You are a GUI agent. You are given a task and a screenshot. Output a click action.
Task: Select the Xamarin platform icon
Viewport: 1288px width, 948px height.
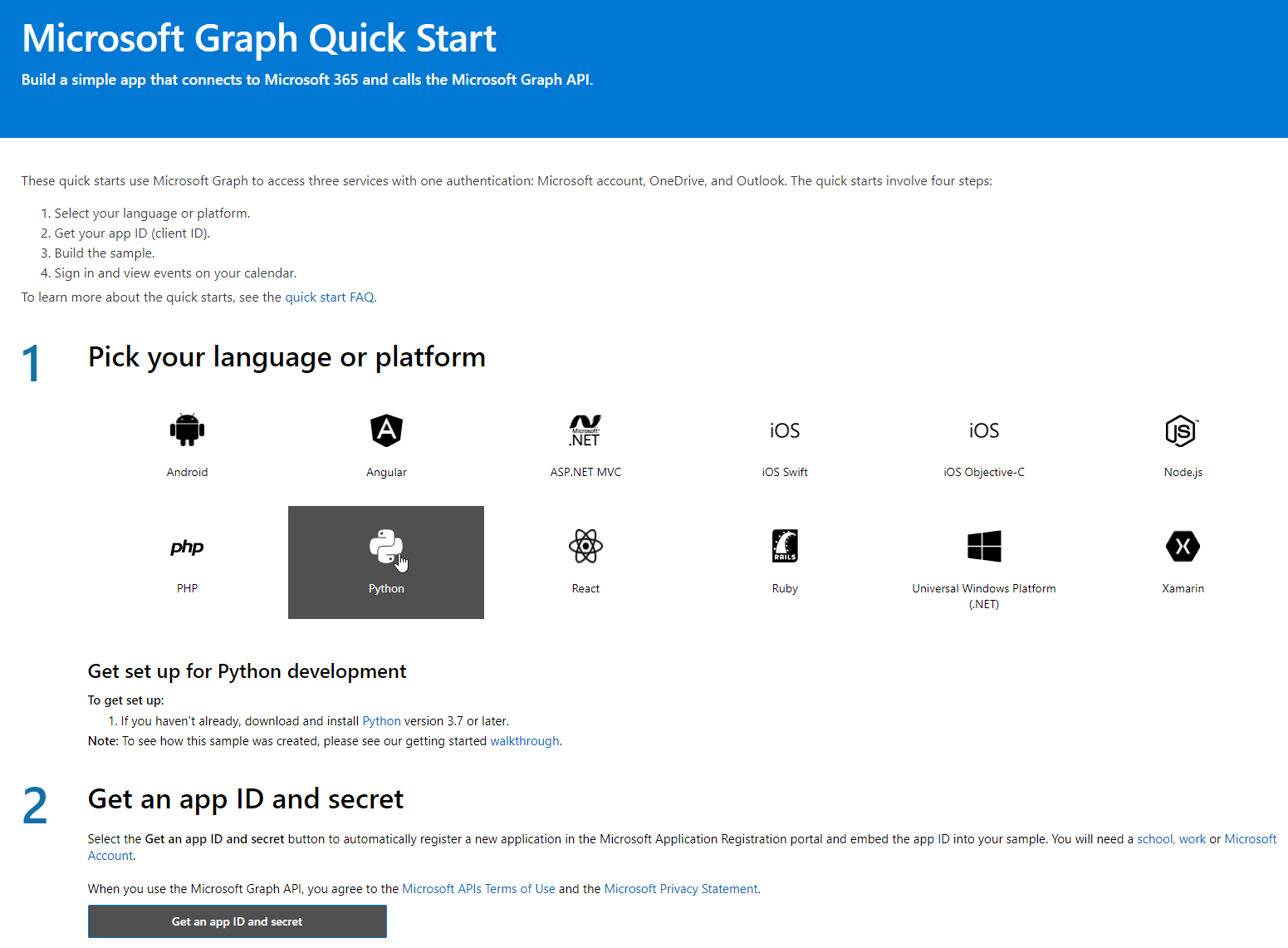[1183, 547]
